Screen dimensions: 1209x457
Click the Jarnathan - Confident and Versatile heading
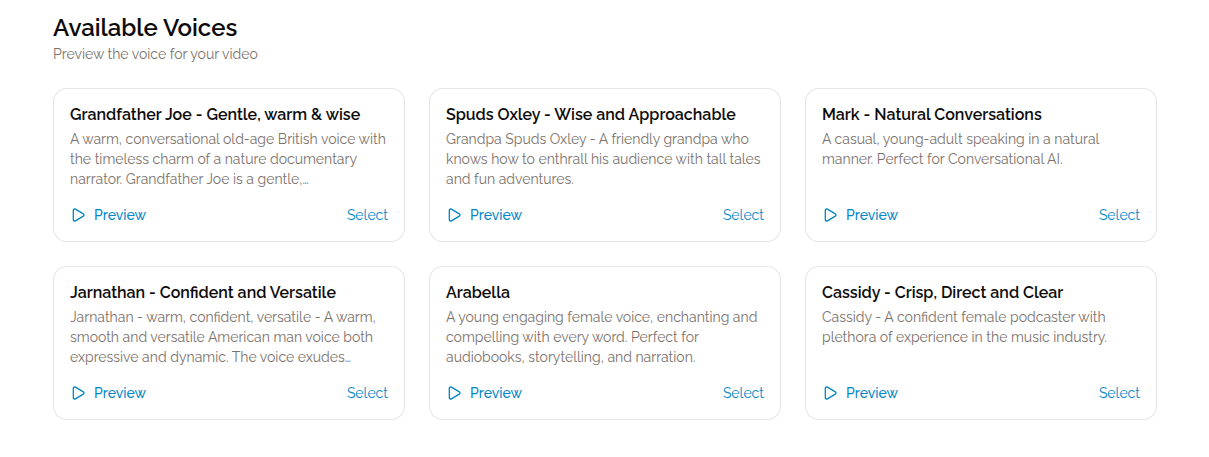coord(203,292)
